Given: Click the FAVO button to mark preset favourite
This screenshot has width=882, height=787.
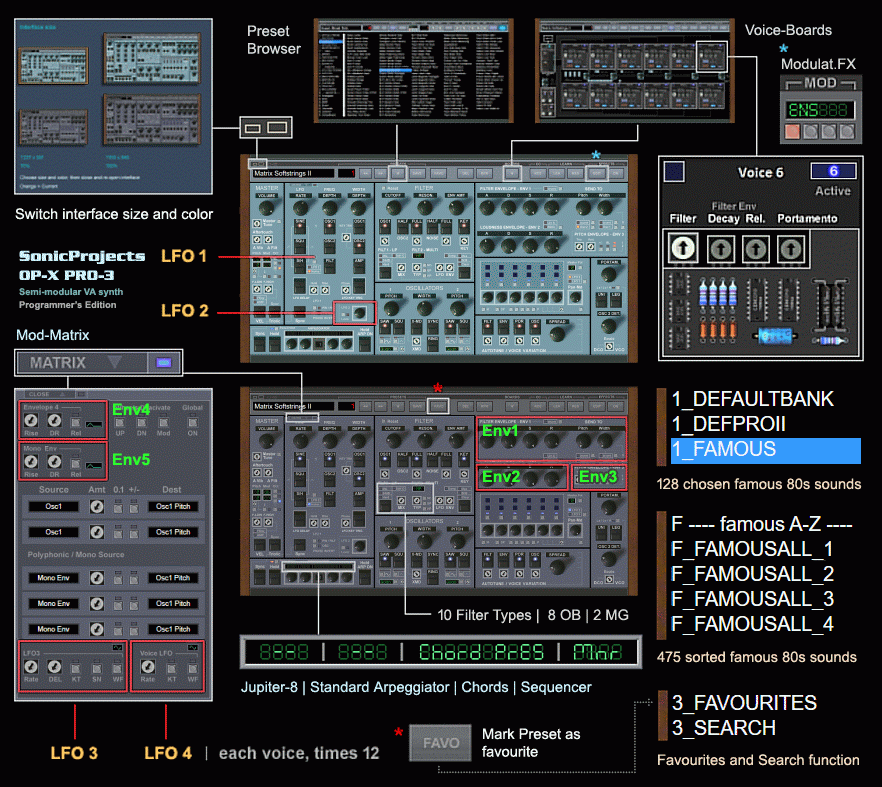Looking at the screenshot, I should [440, 743].
